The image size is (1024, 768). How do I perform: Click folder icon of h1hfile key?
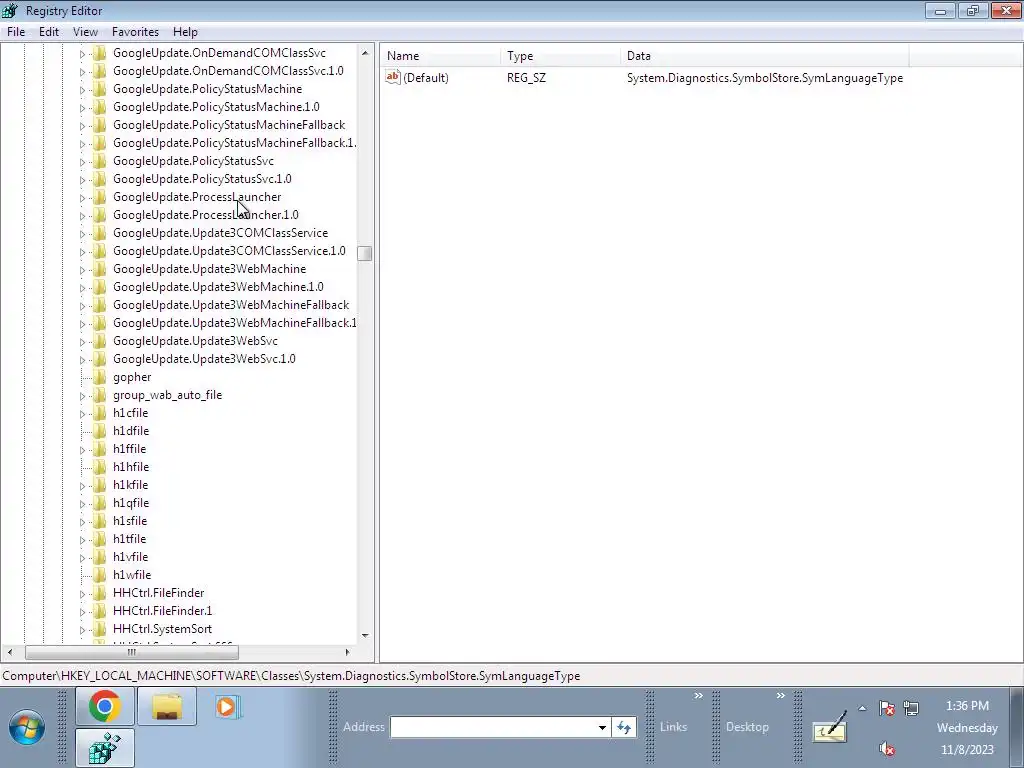99,467
